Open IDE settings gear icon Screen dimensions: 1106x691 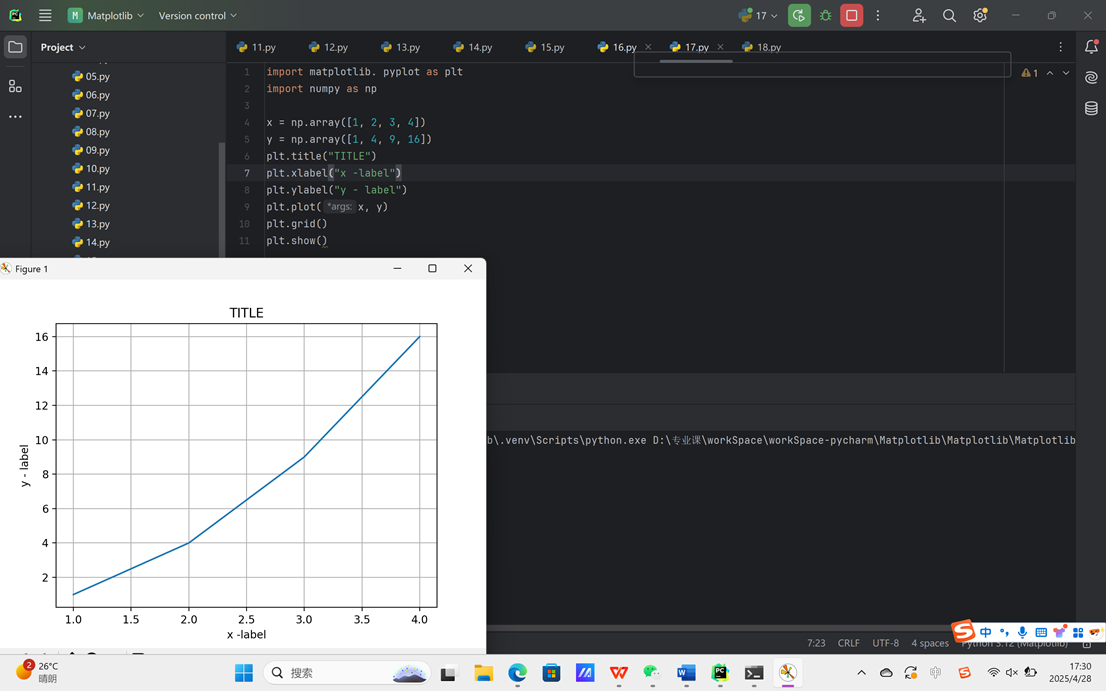point(980,16)
